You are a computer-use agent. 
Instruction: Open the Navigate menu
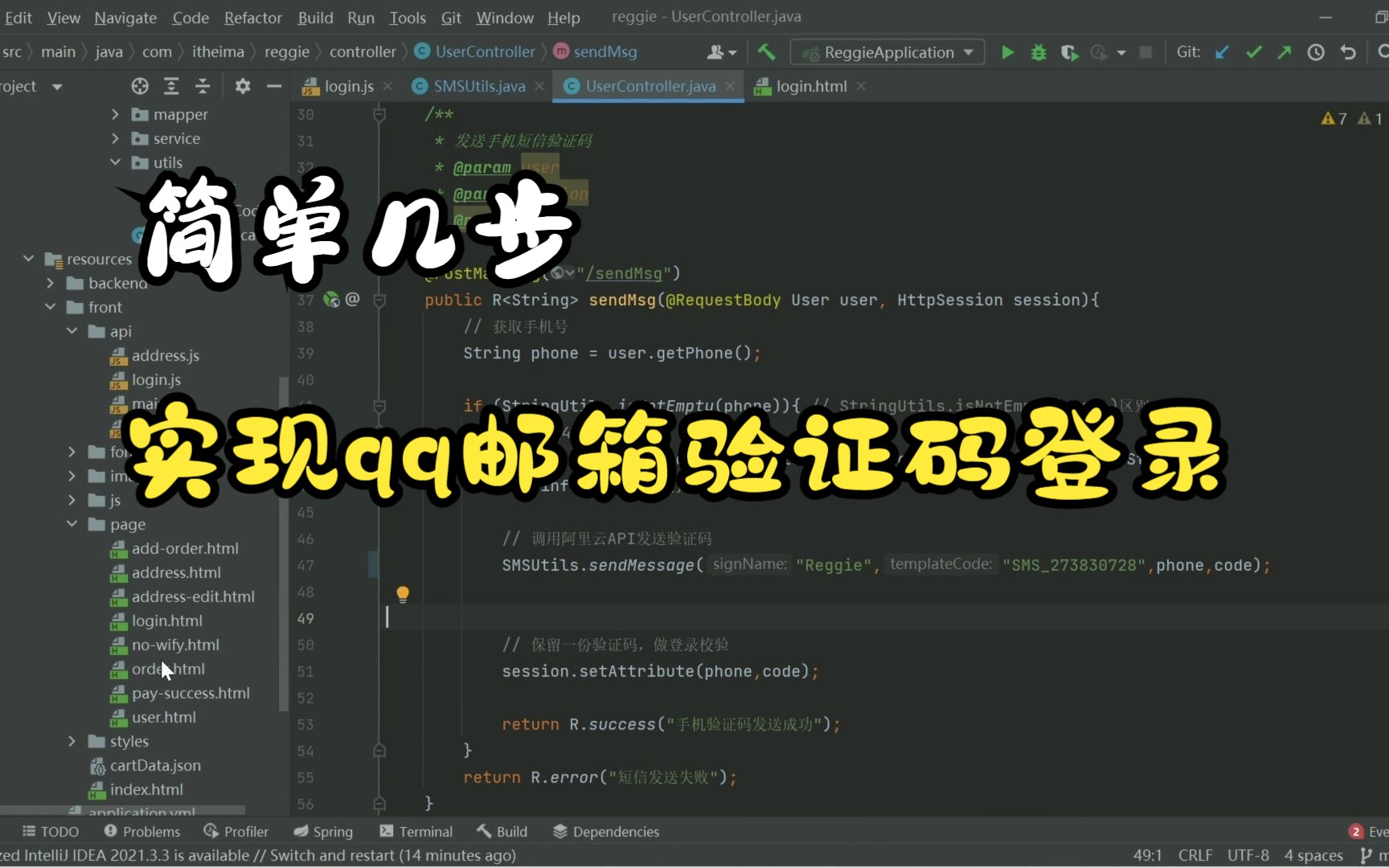(x=125, y=17)
